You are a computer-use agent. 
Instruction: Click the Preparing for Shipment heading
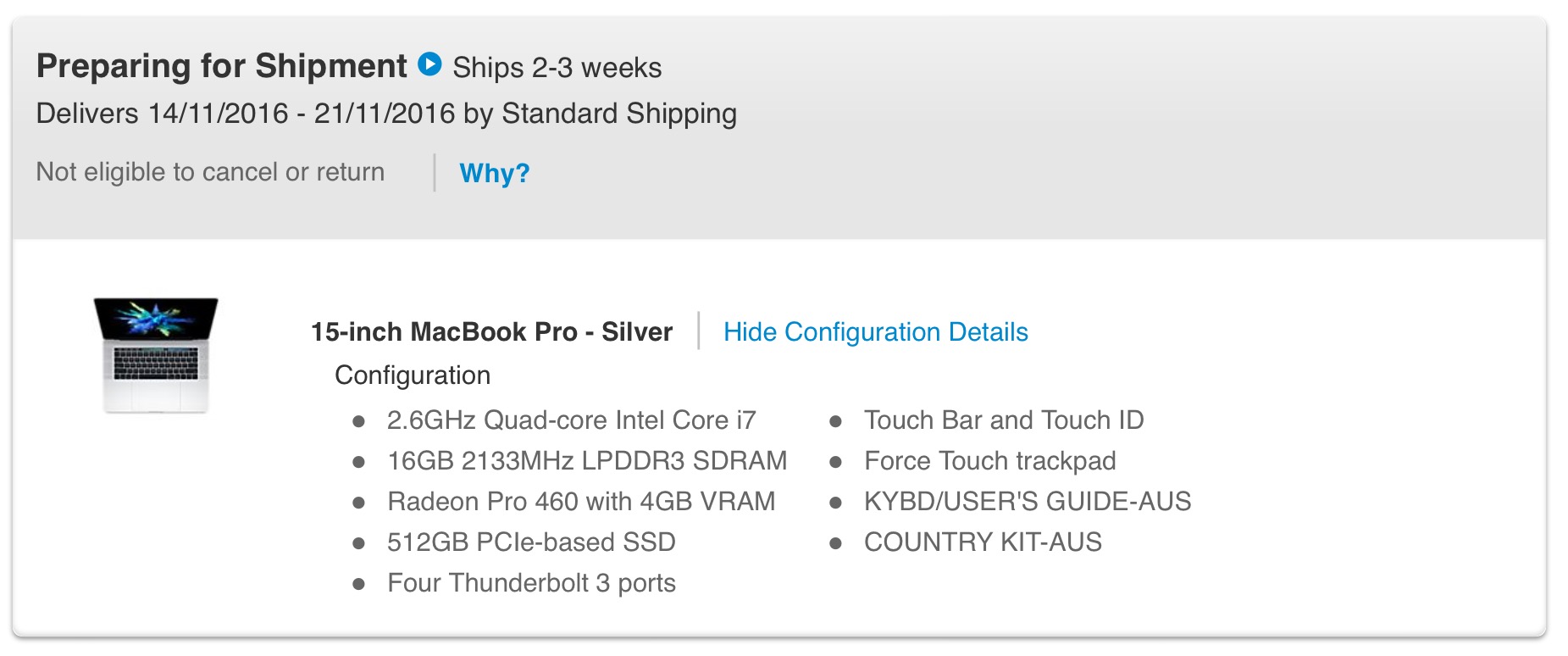(222, 66)
